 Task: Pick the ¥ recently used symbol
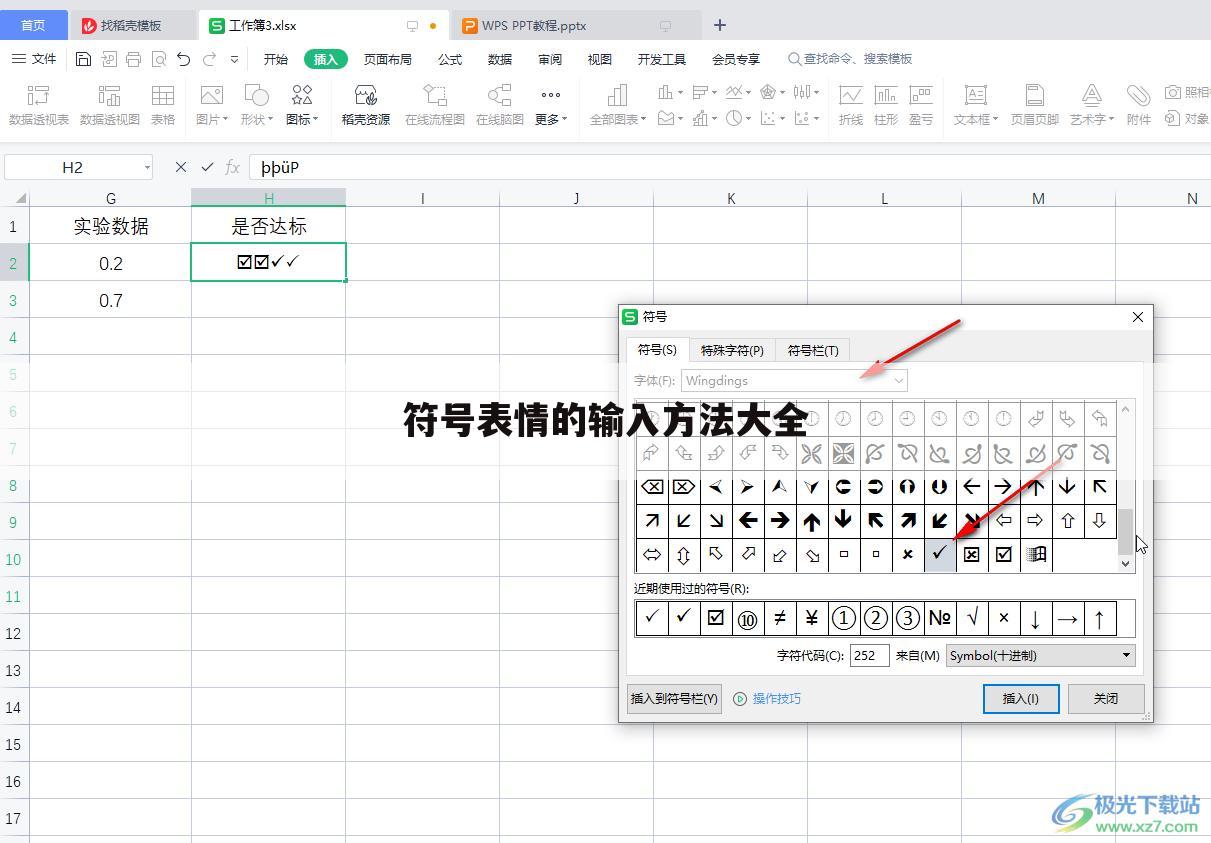[x=812, y=618]
